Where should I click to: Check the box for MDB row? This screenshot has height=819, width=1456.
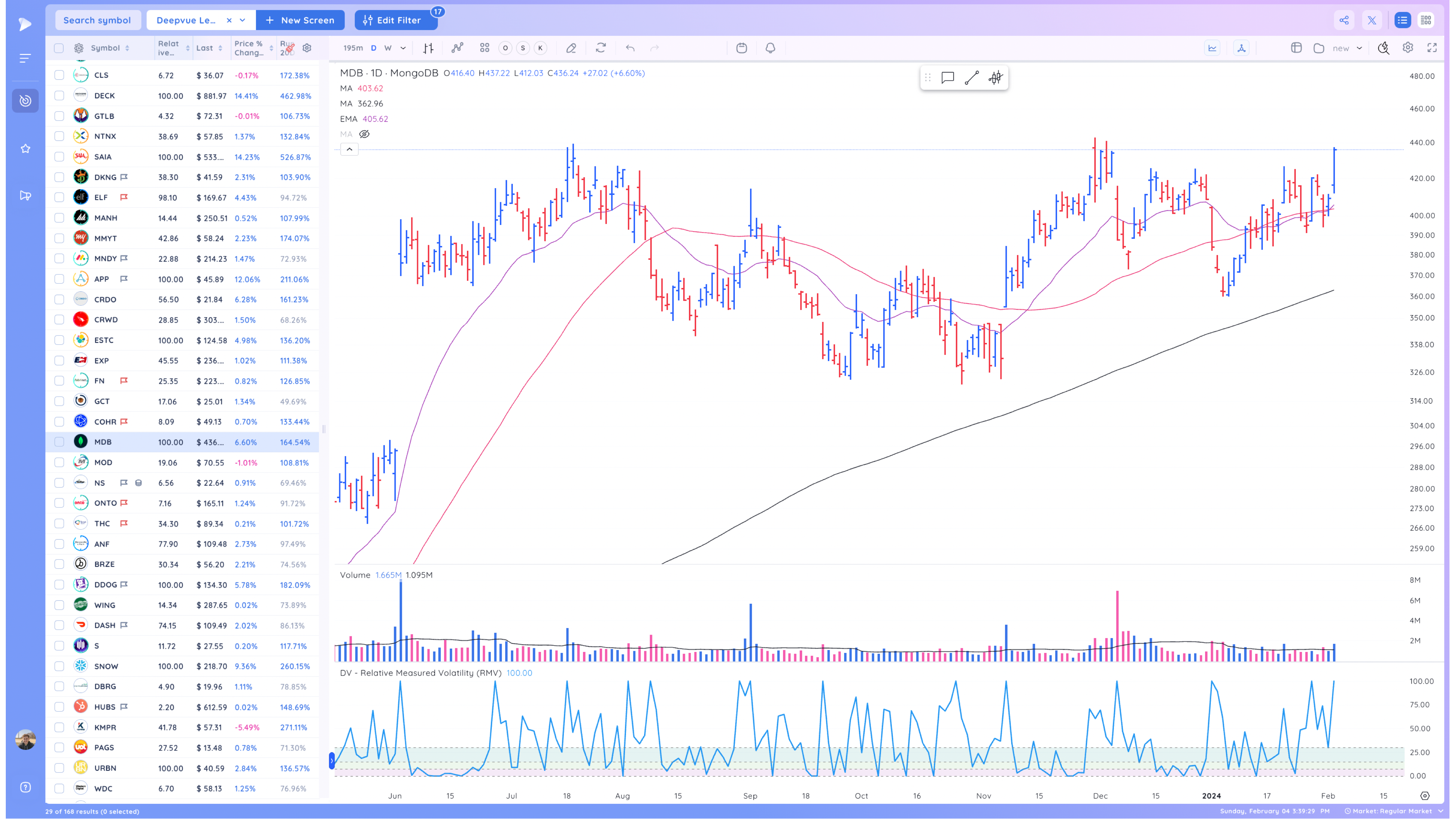(59, 442)
